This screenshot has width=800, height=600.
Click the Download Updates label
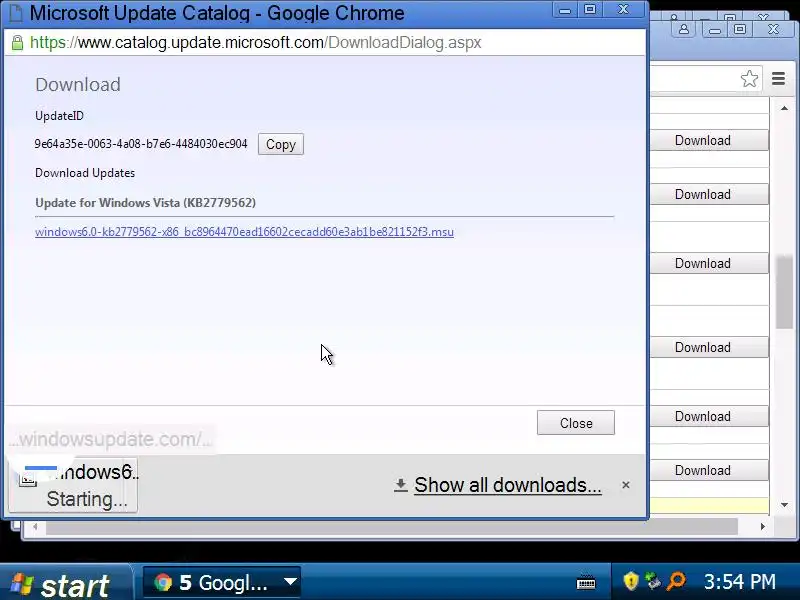pyautogui.click(x=85, y=173)
